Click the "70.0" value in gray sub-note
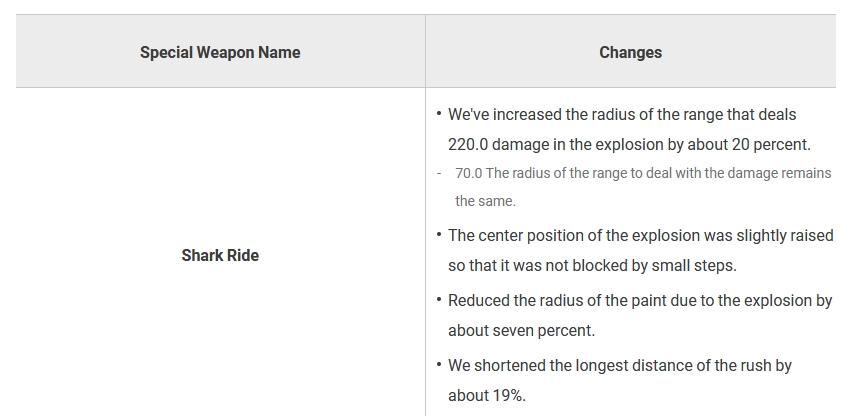850x416 pixels. [468, 173]
